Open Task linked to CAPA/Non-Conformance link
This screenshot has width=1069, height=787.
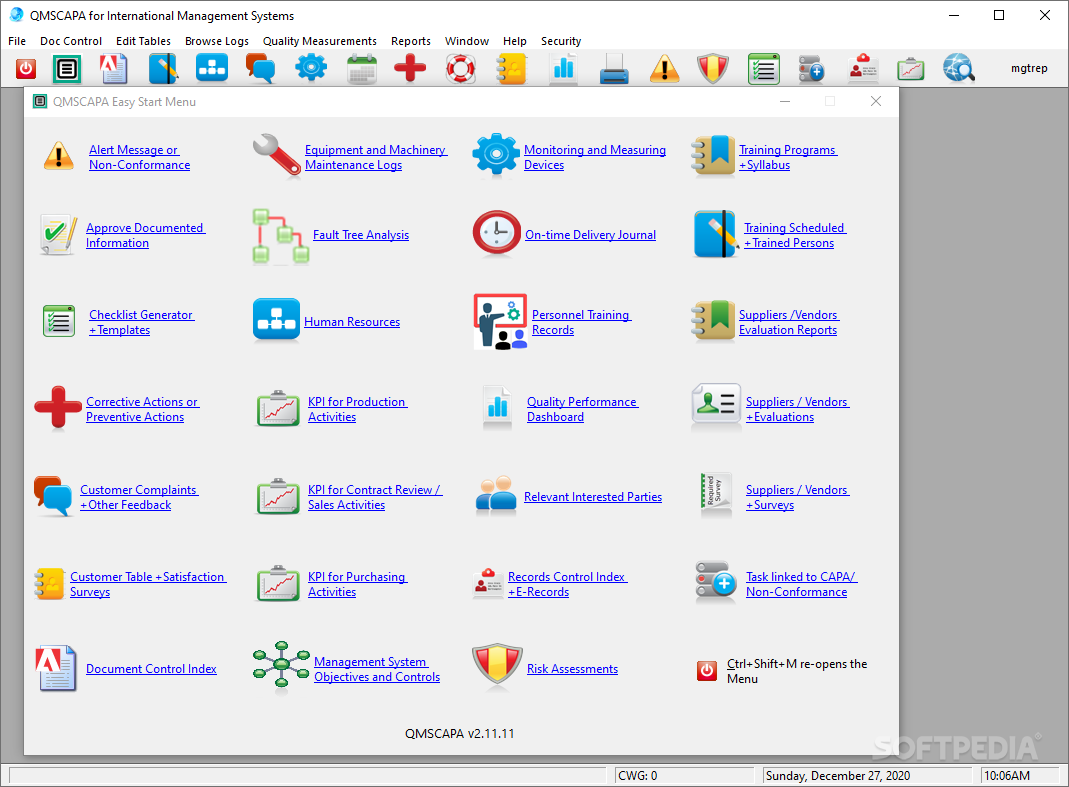click(801, 584)
